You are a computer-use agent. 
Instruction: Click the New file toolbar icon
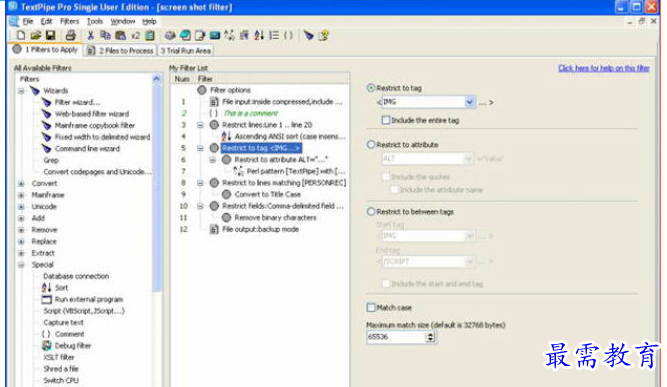pos(20,35)
